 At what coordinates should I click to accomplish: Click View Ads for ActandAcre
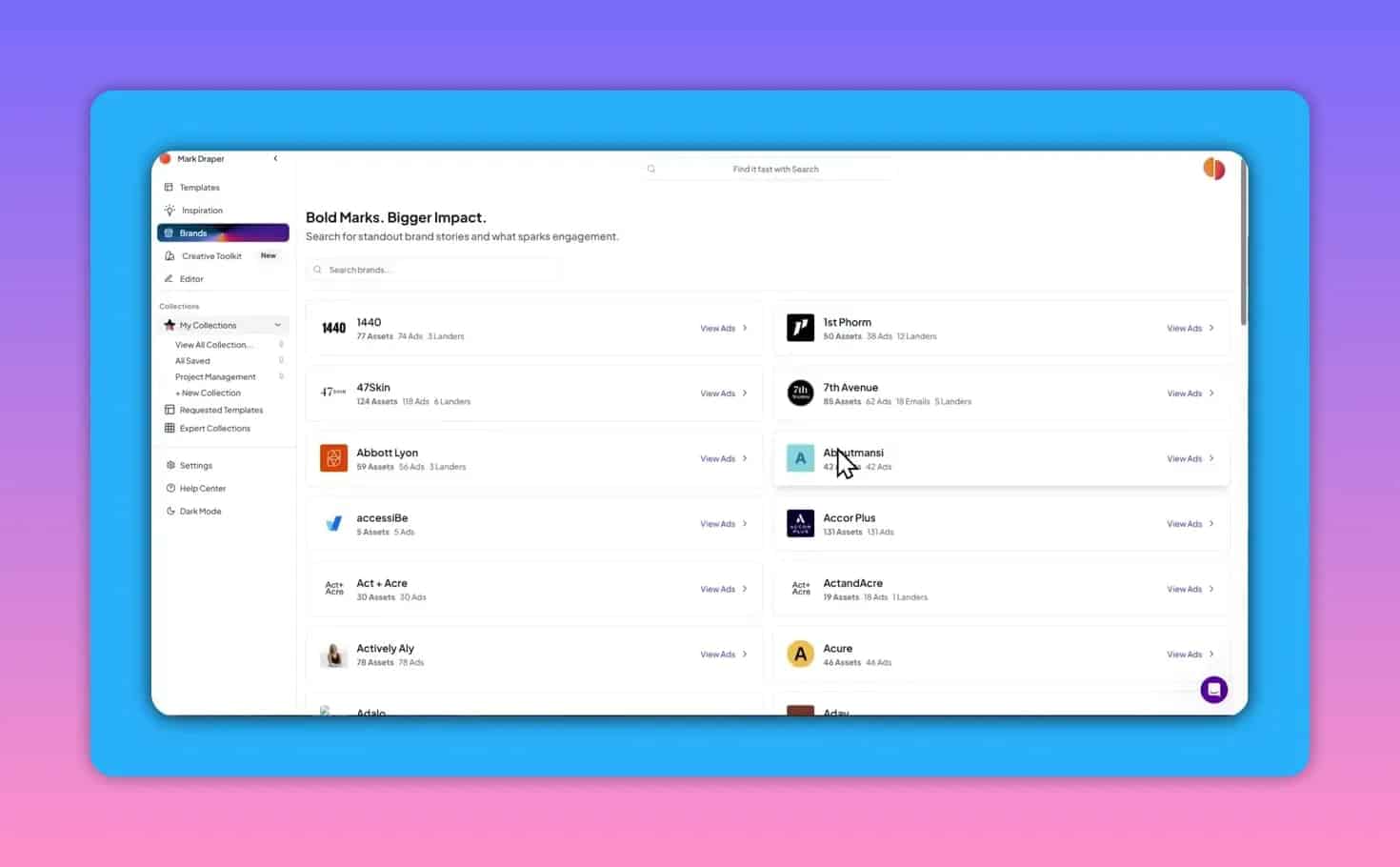(1190, 590)
